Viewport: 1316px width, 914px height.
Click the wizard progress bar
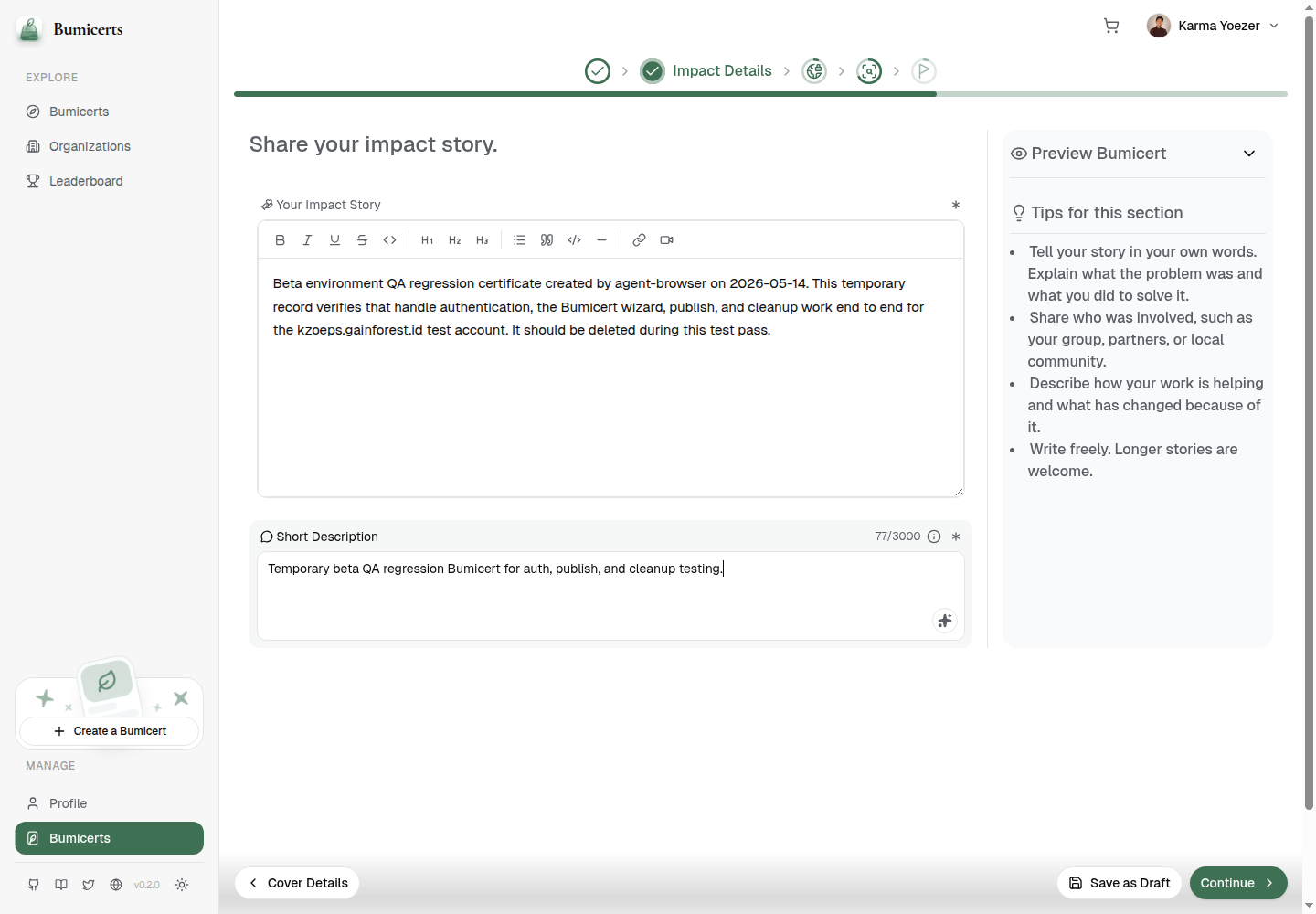pos(760,94)
